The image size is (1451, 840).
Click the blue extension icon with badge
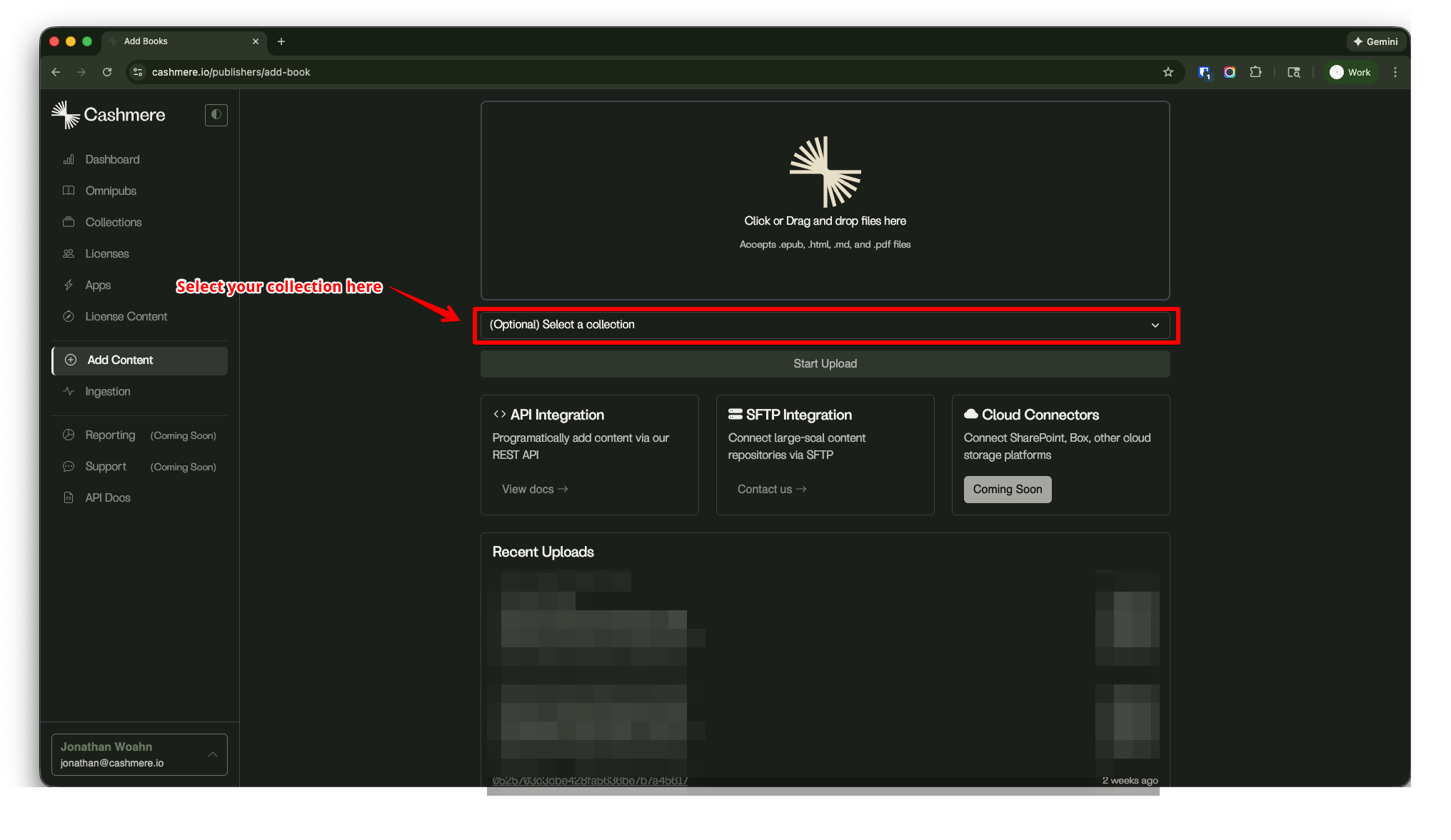pos(1205,73)
